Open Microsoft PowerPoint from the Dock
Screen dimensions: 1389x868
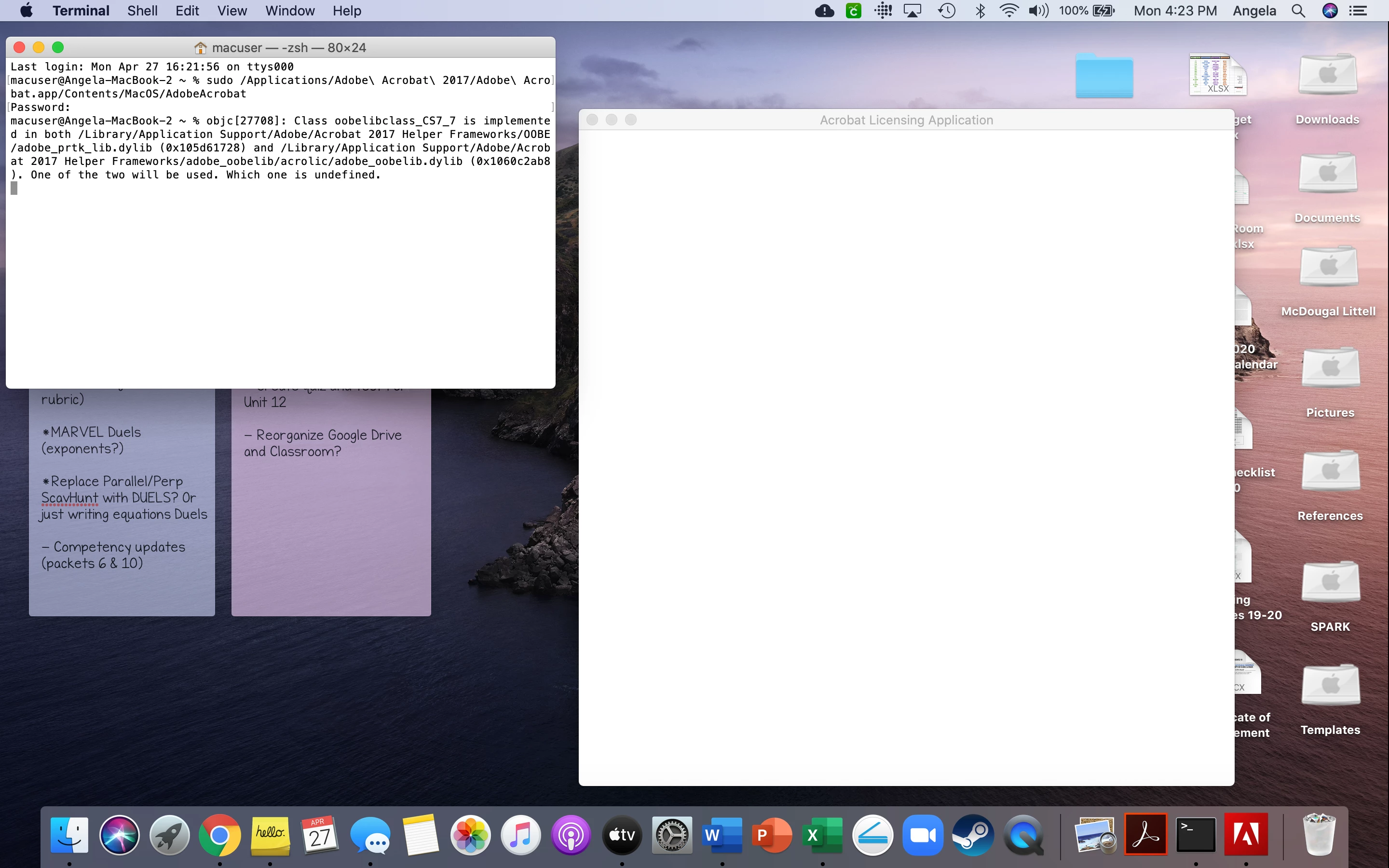(x=772, y=835)
